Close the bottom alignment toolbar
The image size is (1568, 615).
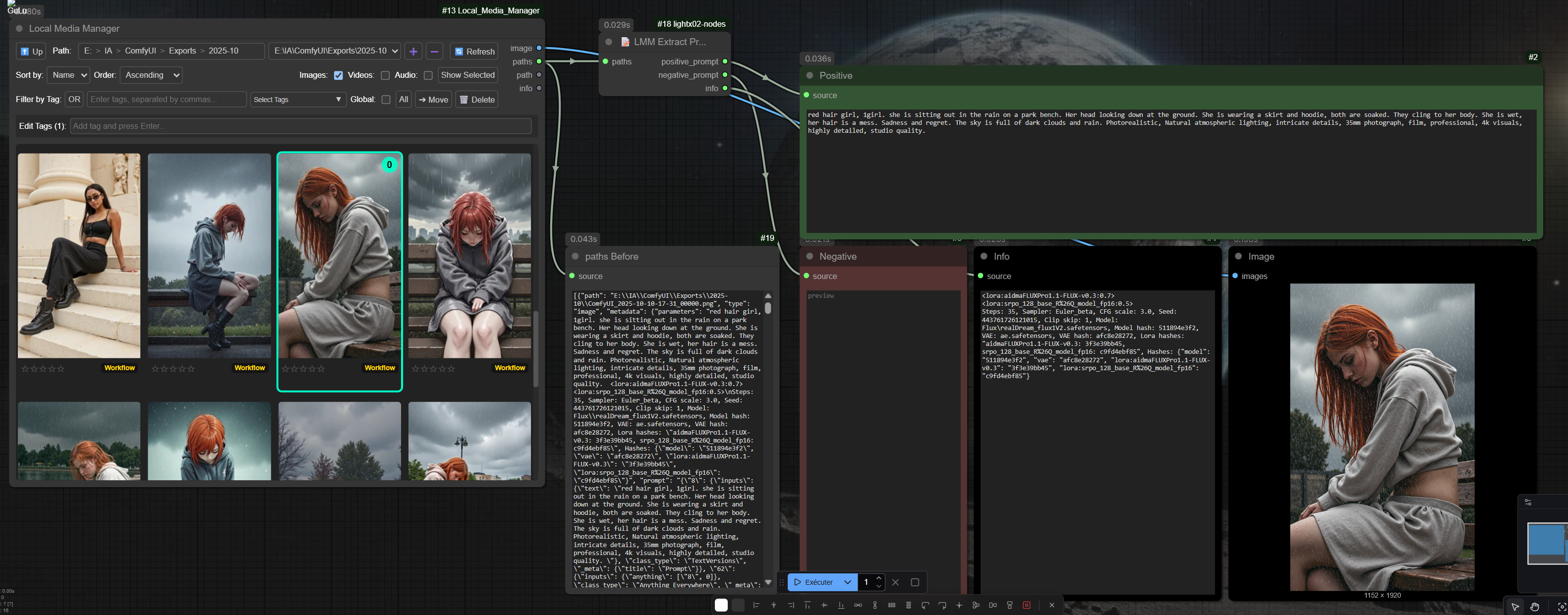coord(1052,605)
